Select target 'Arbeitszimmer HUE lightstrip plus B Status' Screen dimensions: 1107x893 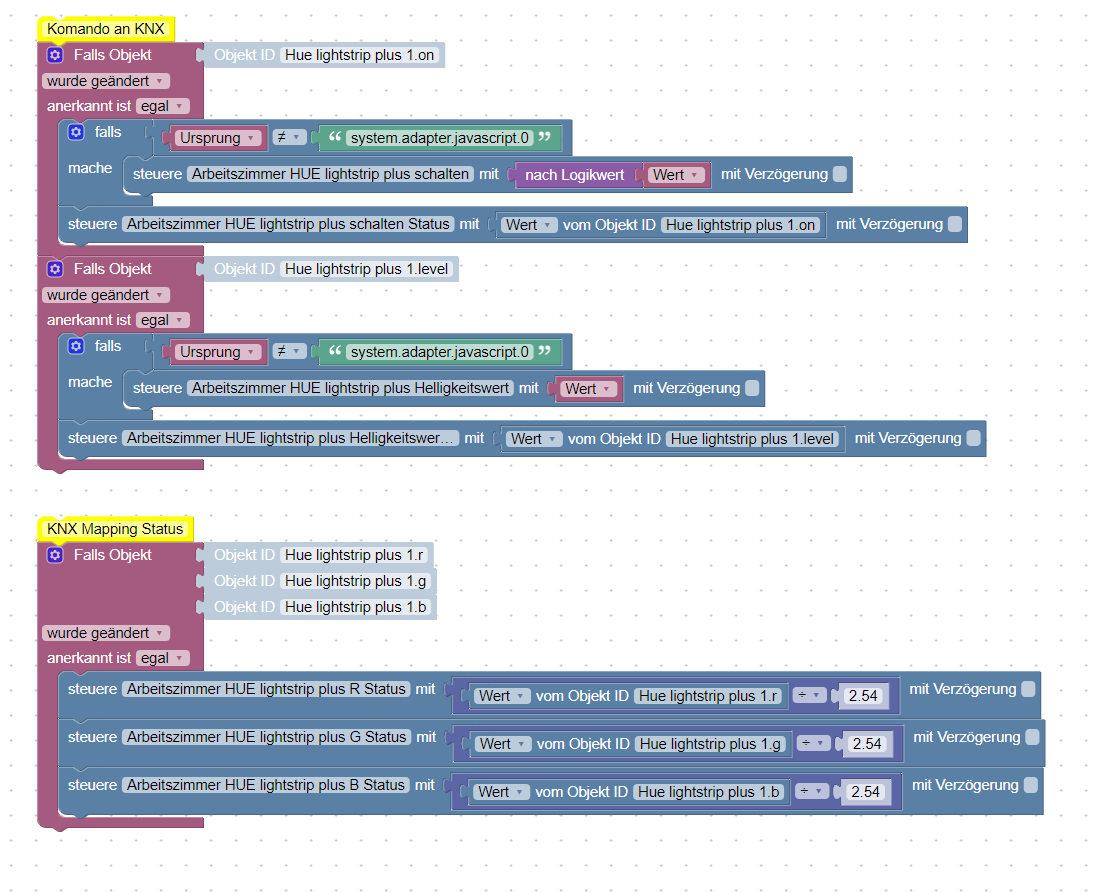266,785
